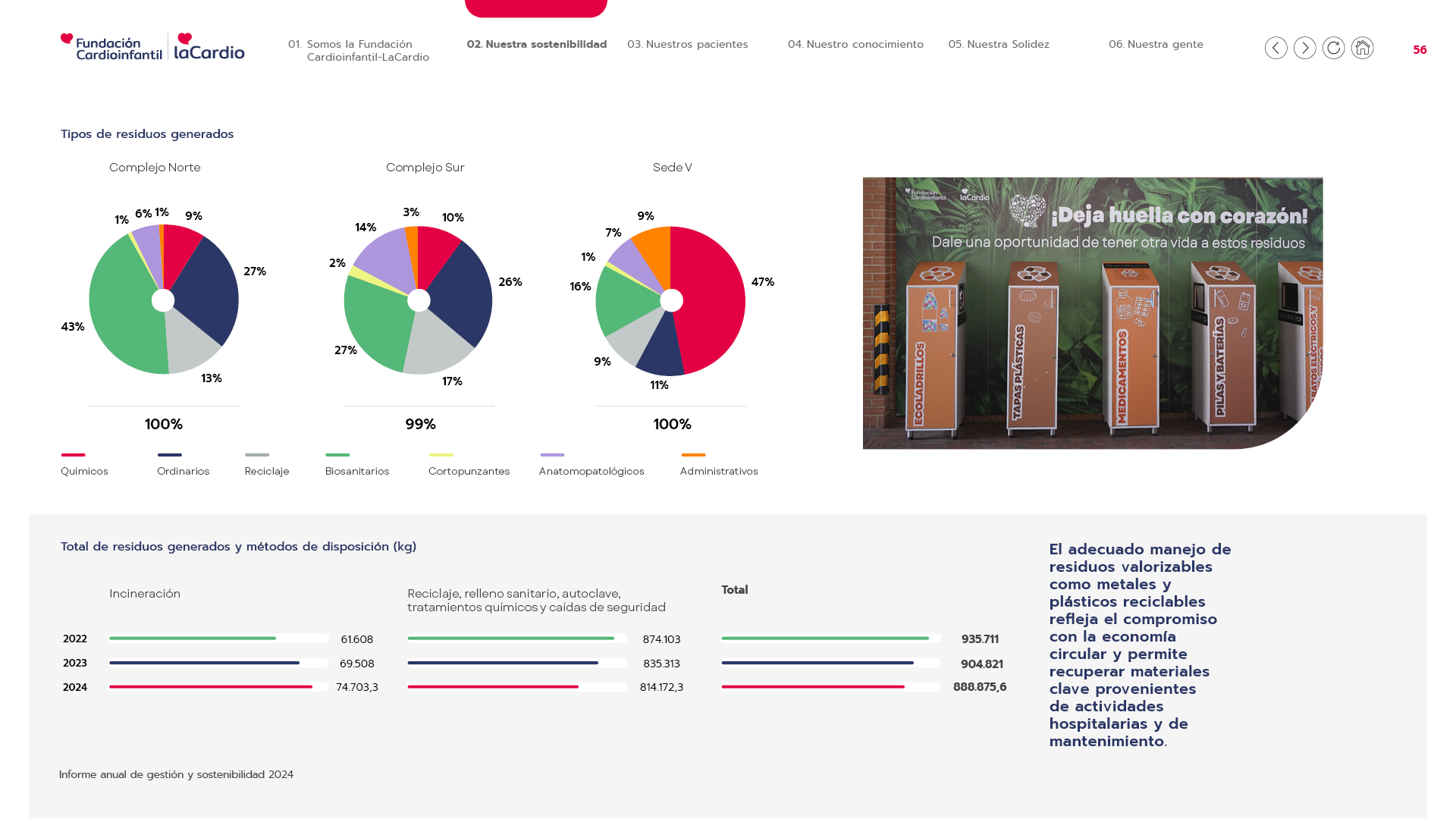Click the 'Complejo Norte' chart title

point(155,168)
